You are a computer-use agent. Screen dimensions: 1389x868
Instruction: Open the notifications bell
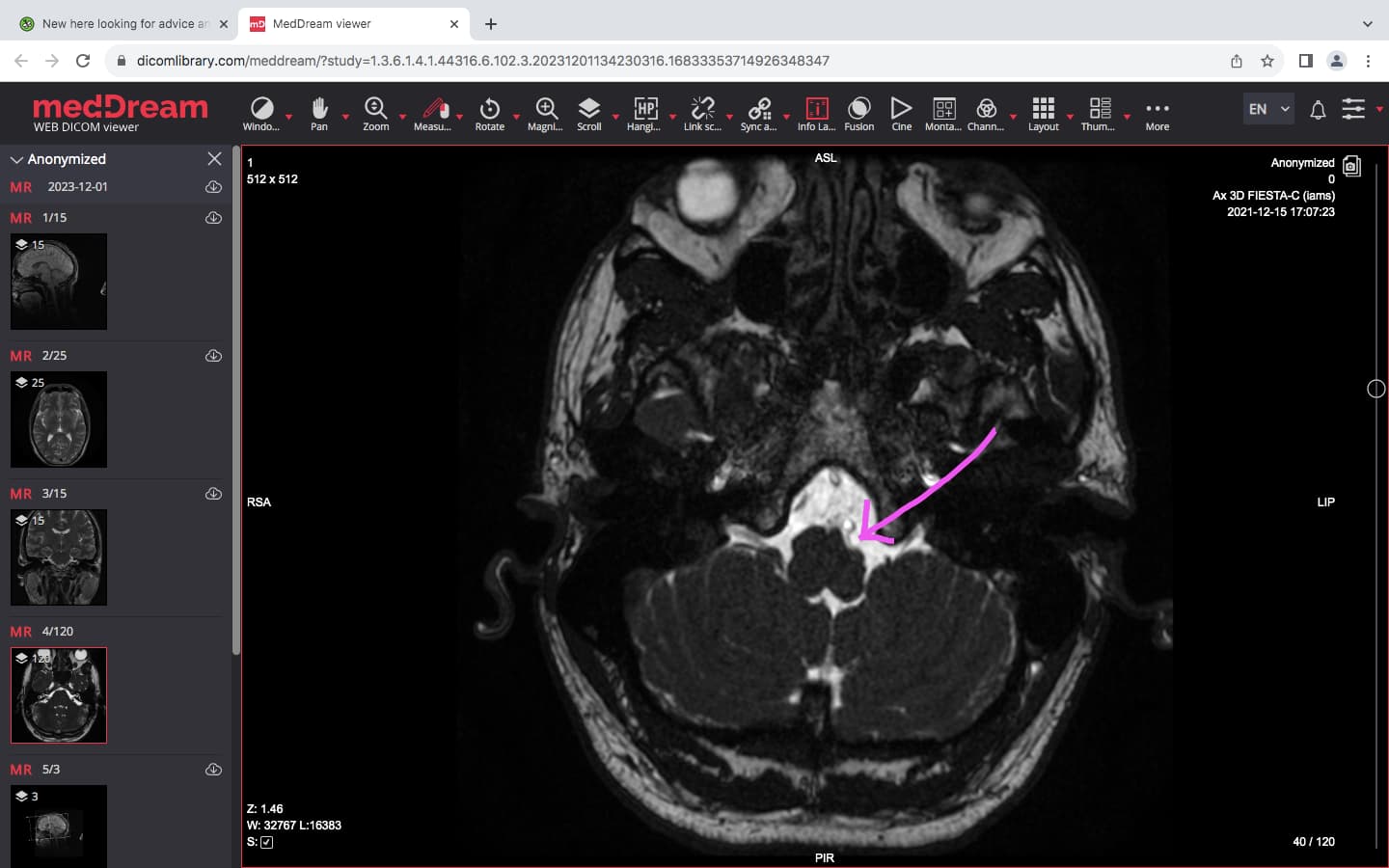[x=1318, y=110]
